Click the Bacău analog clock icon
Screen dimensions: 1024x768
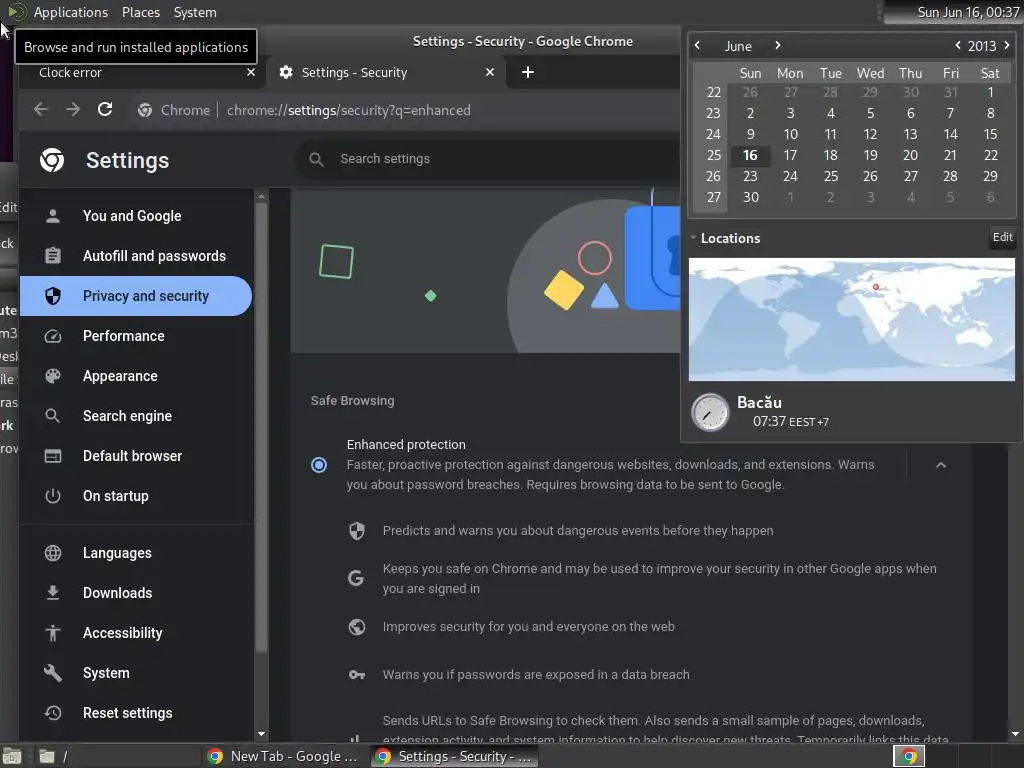[x=710, y=413]
